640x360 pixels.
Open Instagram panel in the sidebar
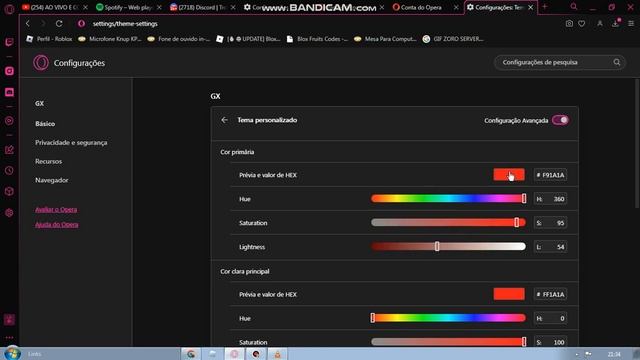pyautogui.click(x=9, y=71)
